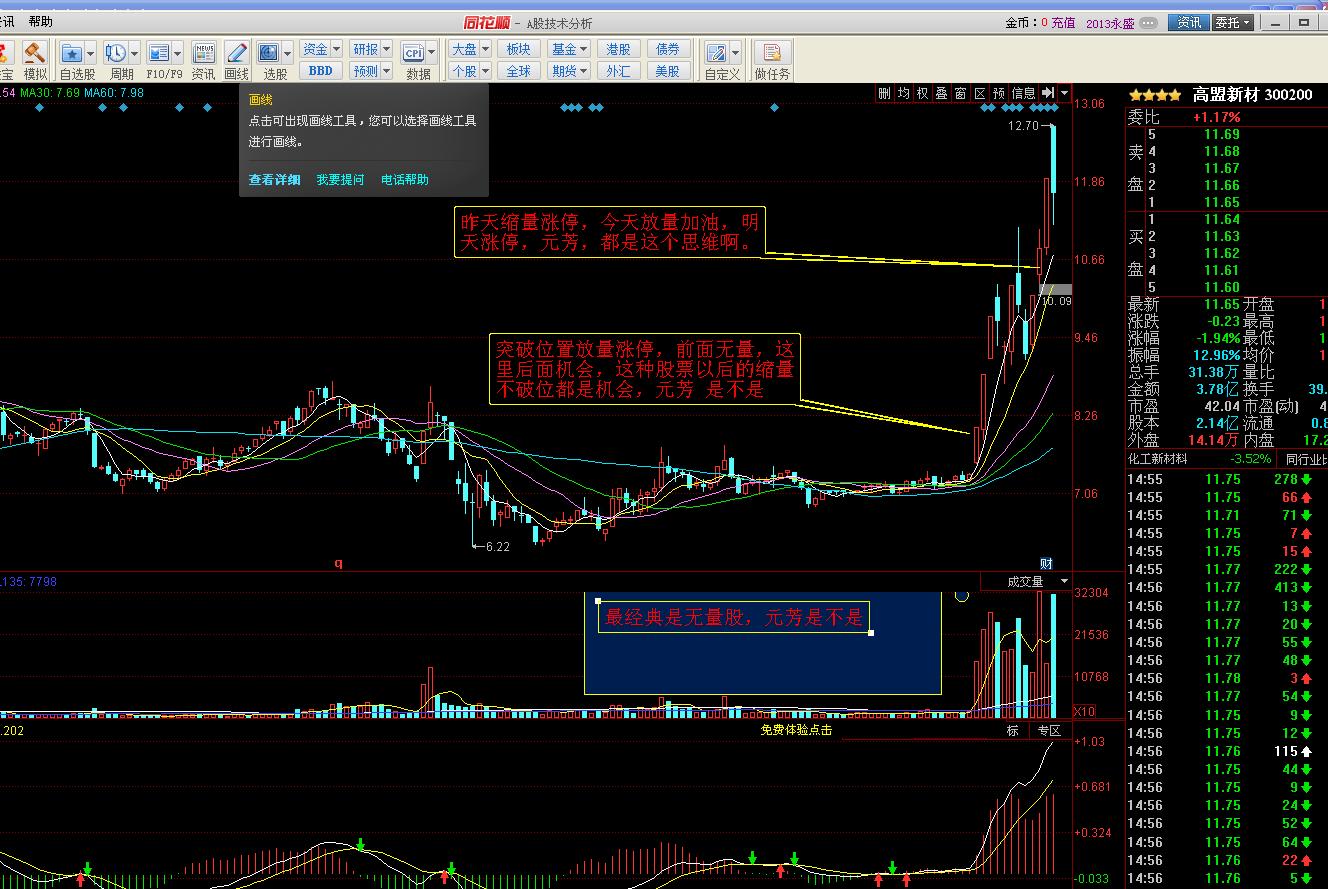Open the 模拟 simulated trading gavel icon
This screenshot has height=889, width=1328.
click(x=35, y=60)
